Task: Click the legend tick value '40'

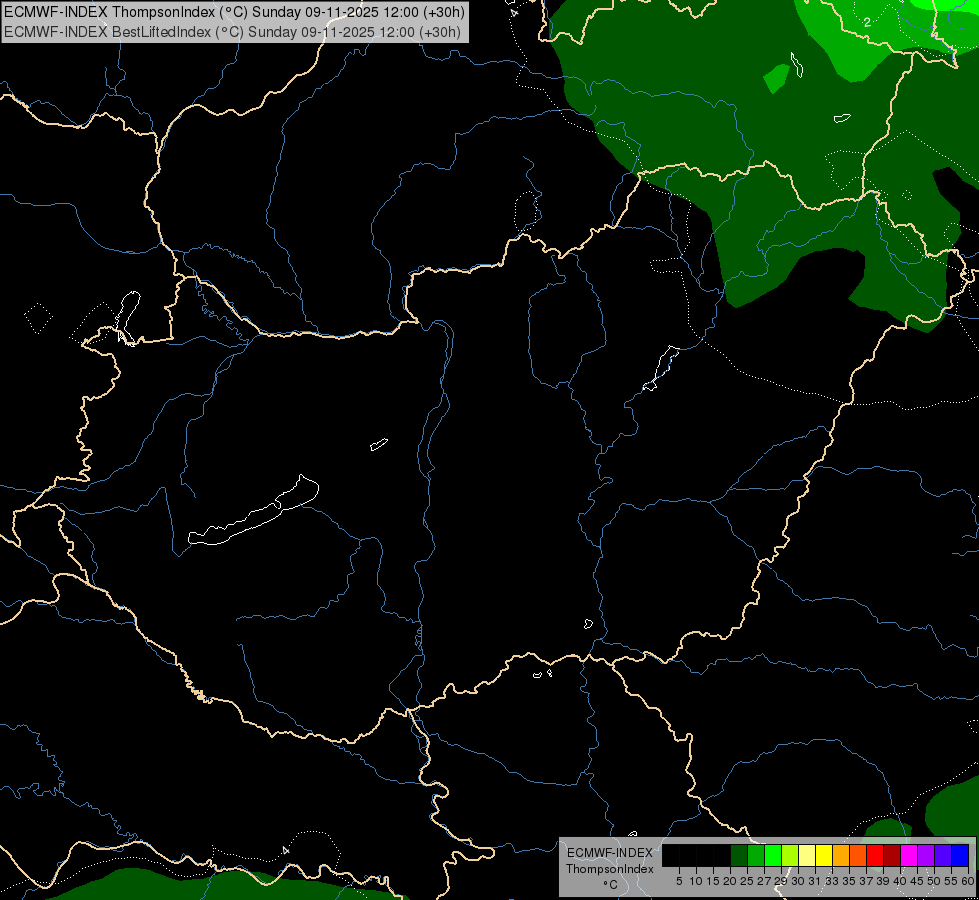Action: (x=900, y=881)
